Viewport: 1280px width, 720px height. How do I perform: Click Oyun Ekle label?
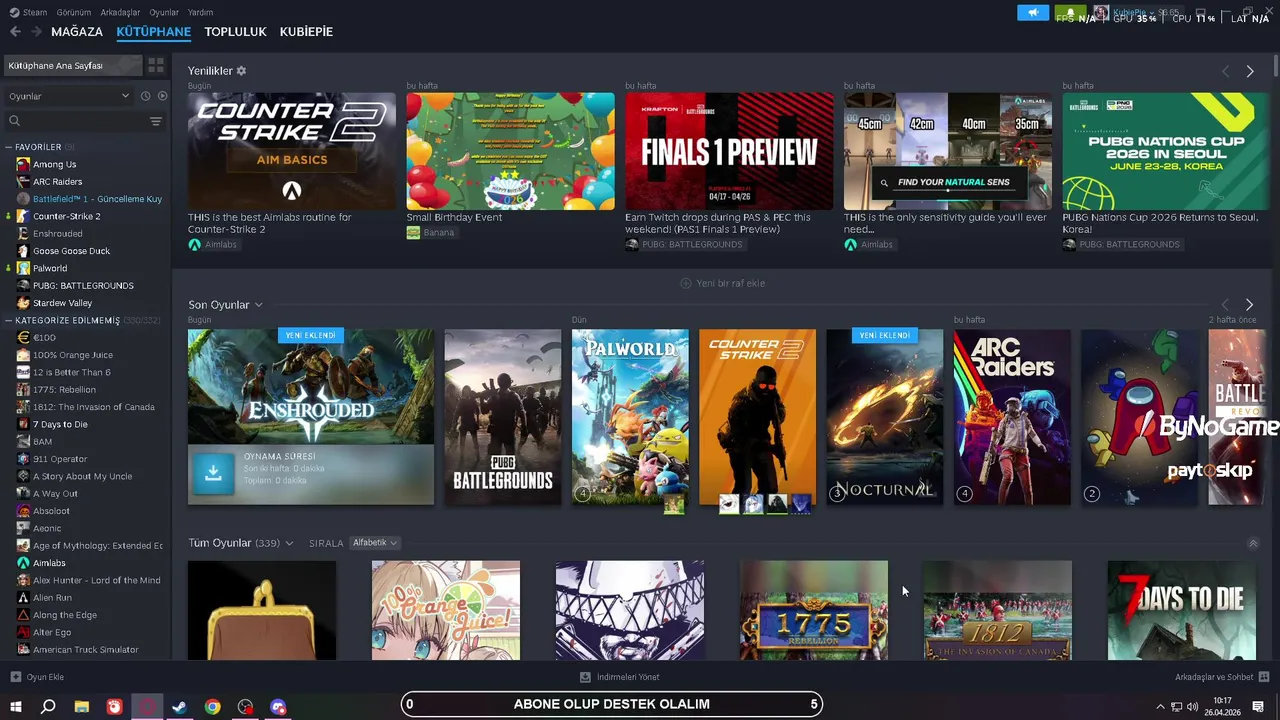45,677
